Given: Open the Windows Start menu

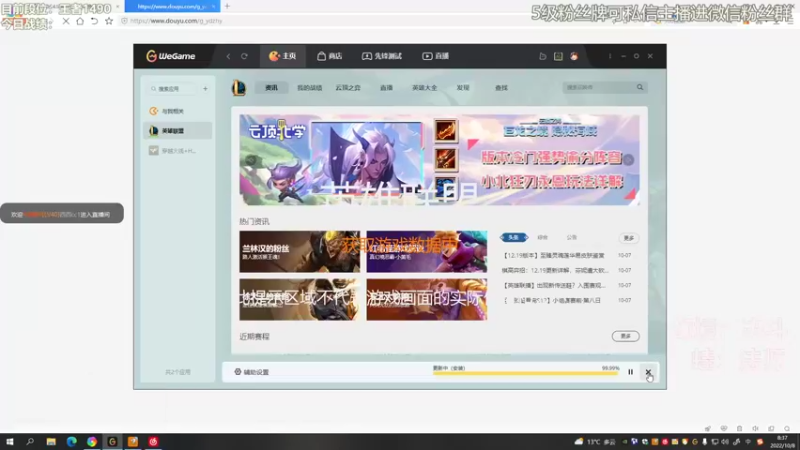Looking at the screenshot, I should point(10,441).
